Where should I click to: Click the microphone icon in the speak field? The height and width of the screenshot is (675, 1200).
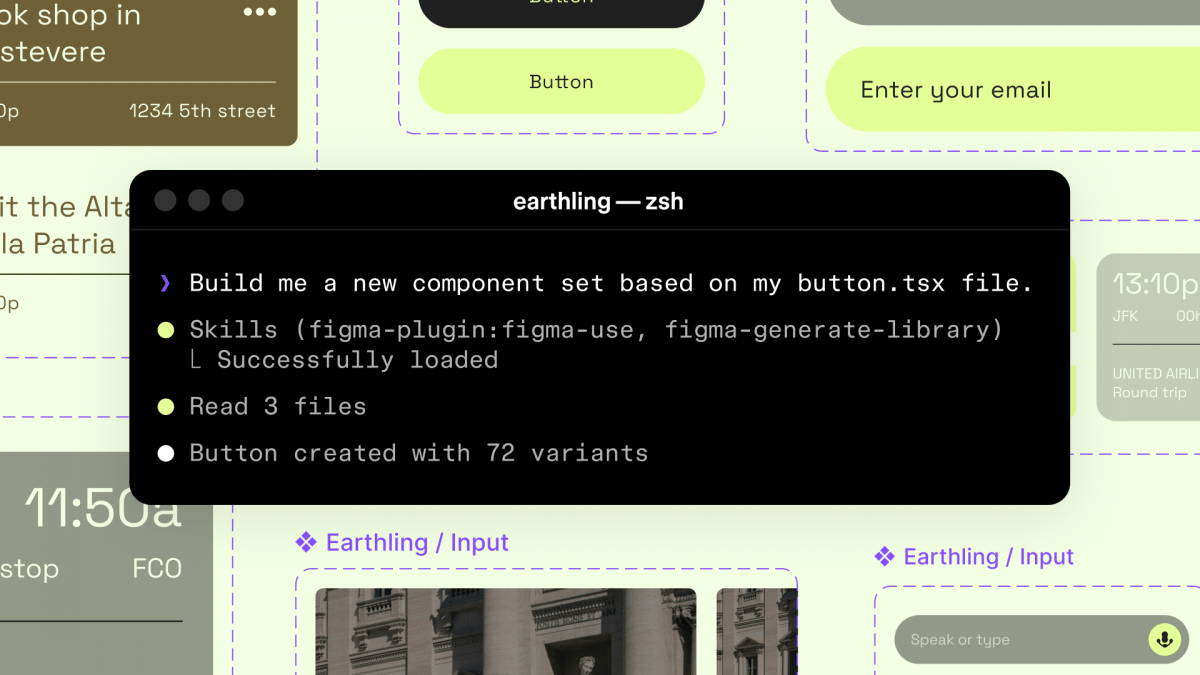[1164, 639]
